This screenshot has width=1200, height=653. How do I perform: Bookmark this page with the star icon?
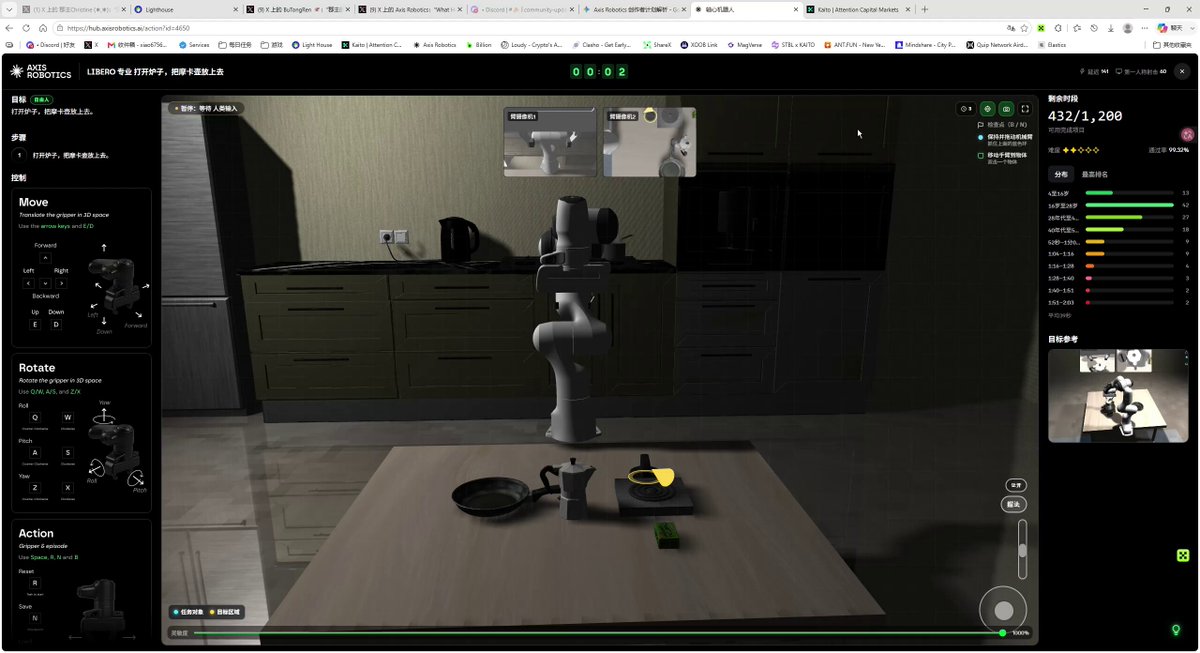tap(1025, 28)
